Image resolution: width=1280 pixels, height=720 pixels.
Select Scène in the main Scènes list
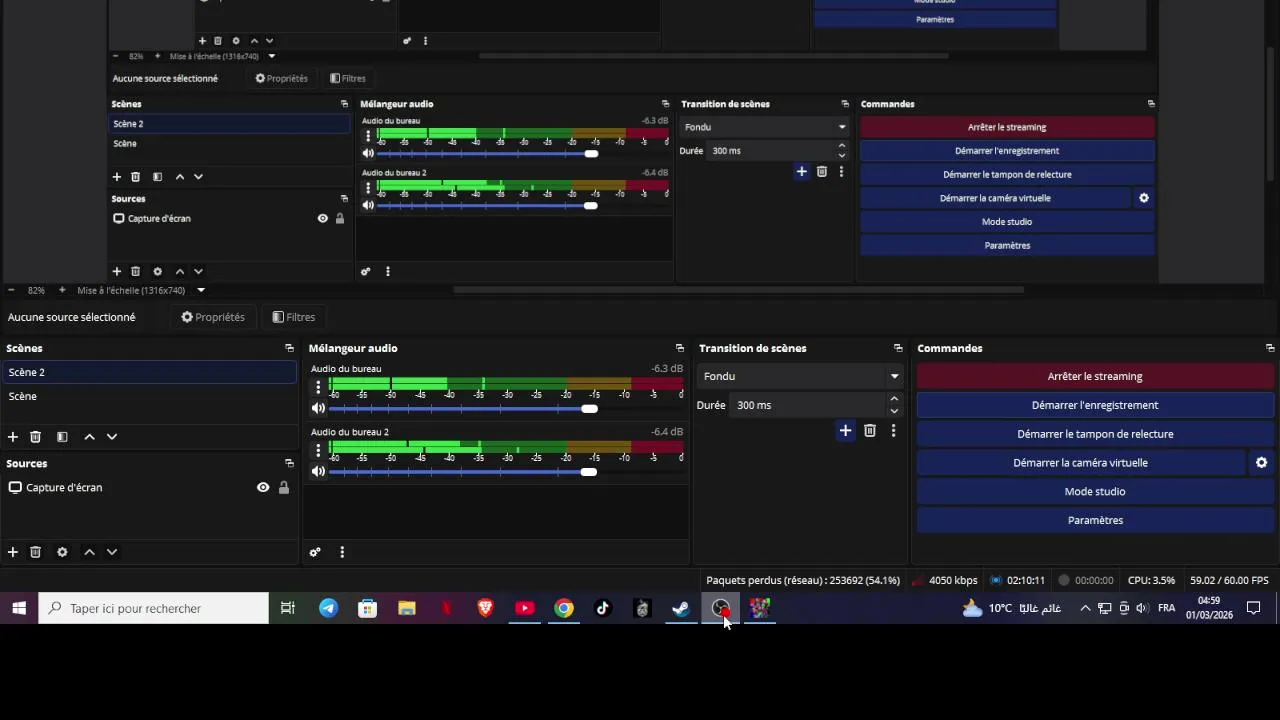click(x=148, y=396)
